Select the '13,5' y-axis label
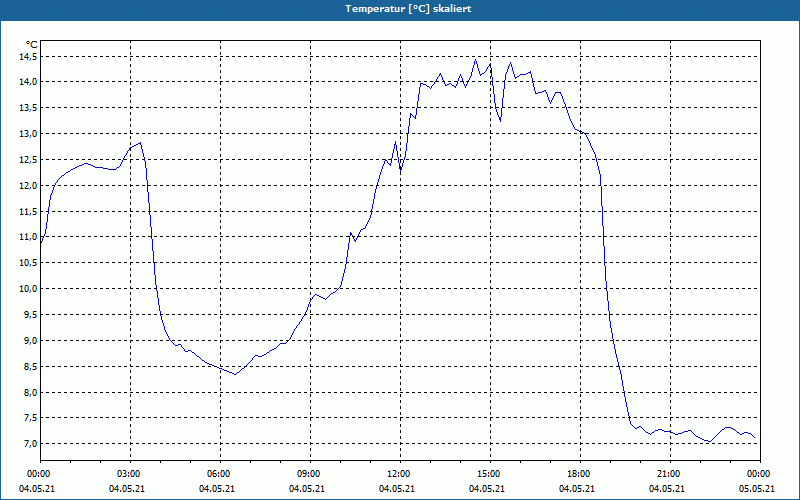The image size is (800, 500). (28, 108)
